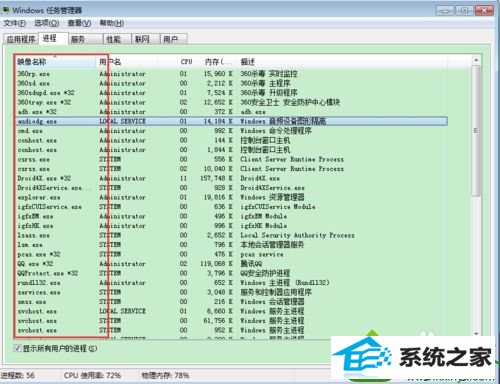Maximize the Task Manager window
Image resolution: width=500 pixels, height=384 pixels.
click(464, 11)
